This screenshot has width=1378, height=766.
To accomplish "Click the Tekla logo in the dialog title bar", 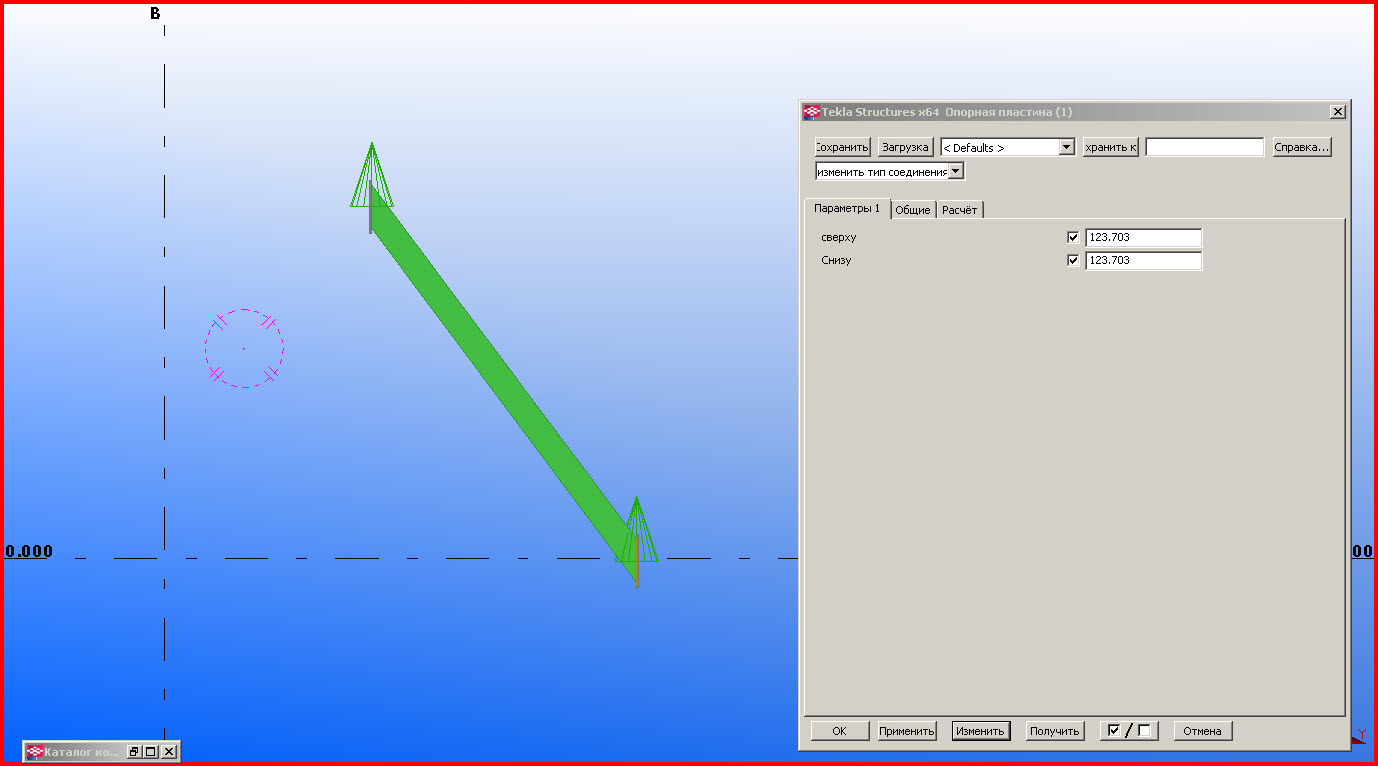I will pyautogui.click(x=812, y=112).
